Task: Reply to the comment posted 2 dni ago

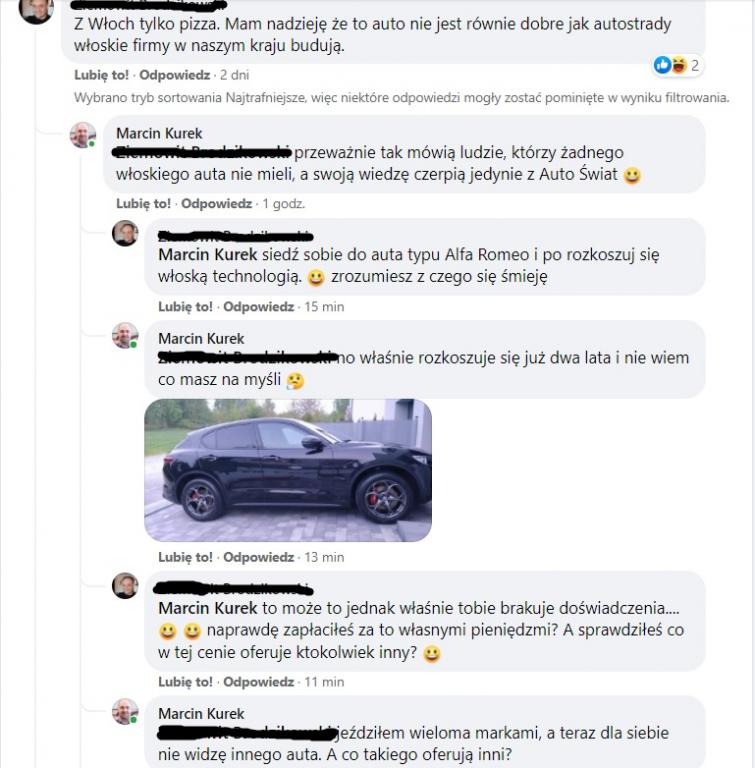Action: [174, 75]
